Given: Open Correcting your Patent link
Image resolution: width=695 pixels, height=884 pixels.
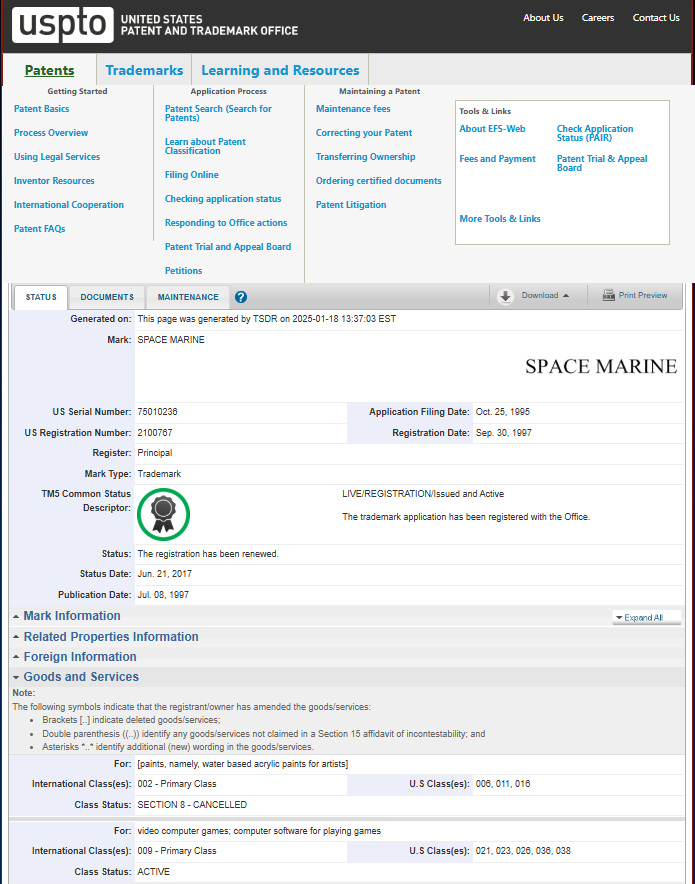Looking at the screenshot, I should [364, 132].
